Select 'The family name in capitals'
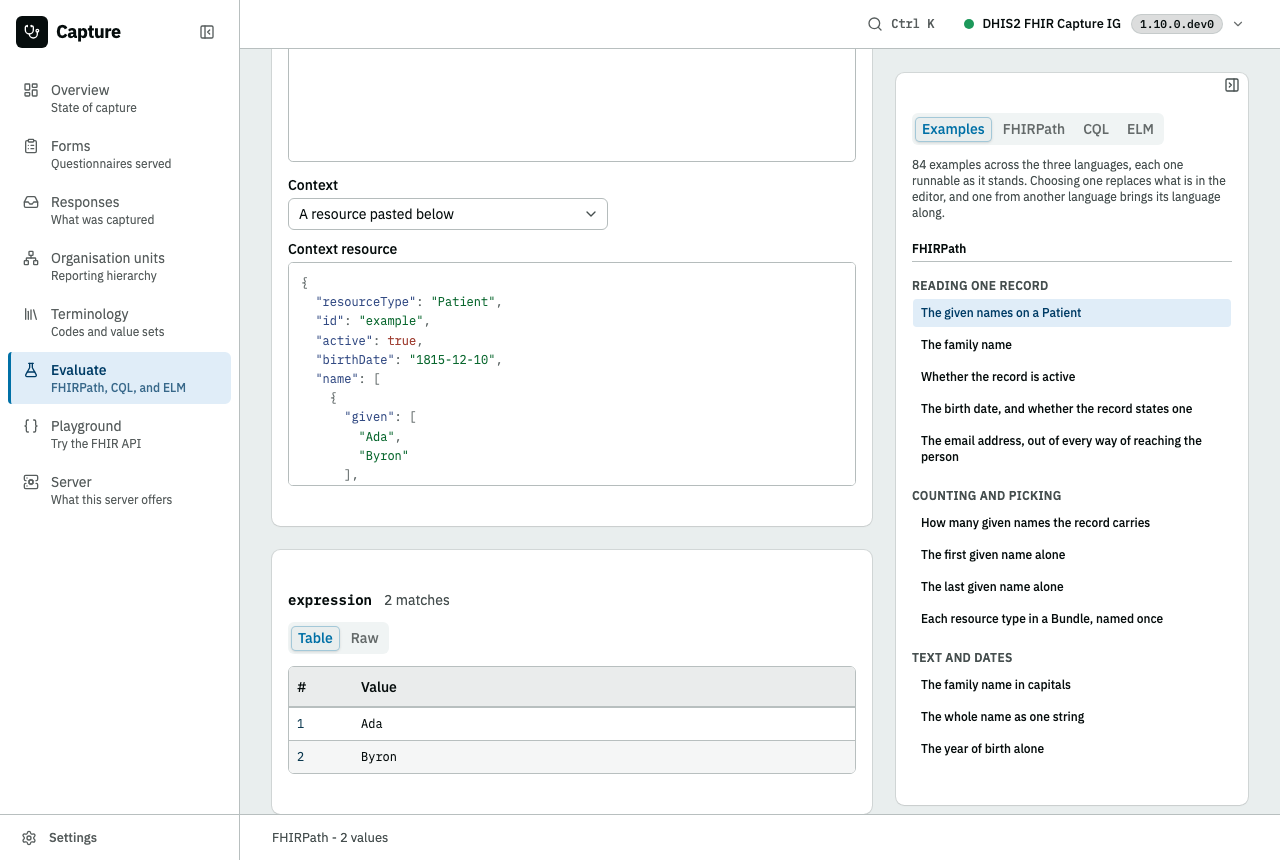Image resolution: width=1280 pixels, height=860 pixels. (x=1072, y=685)
